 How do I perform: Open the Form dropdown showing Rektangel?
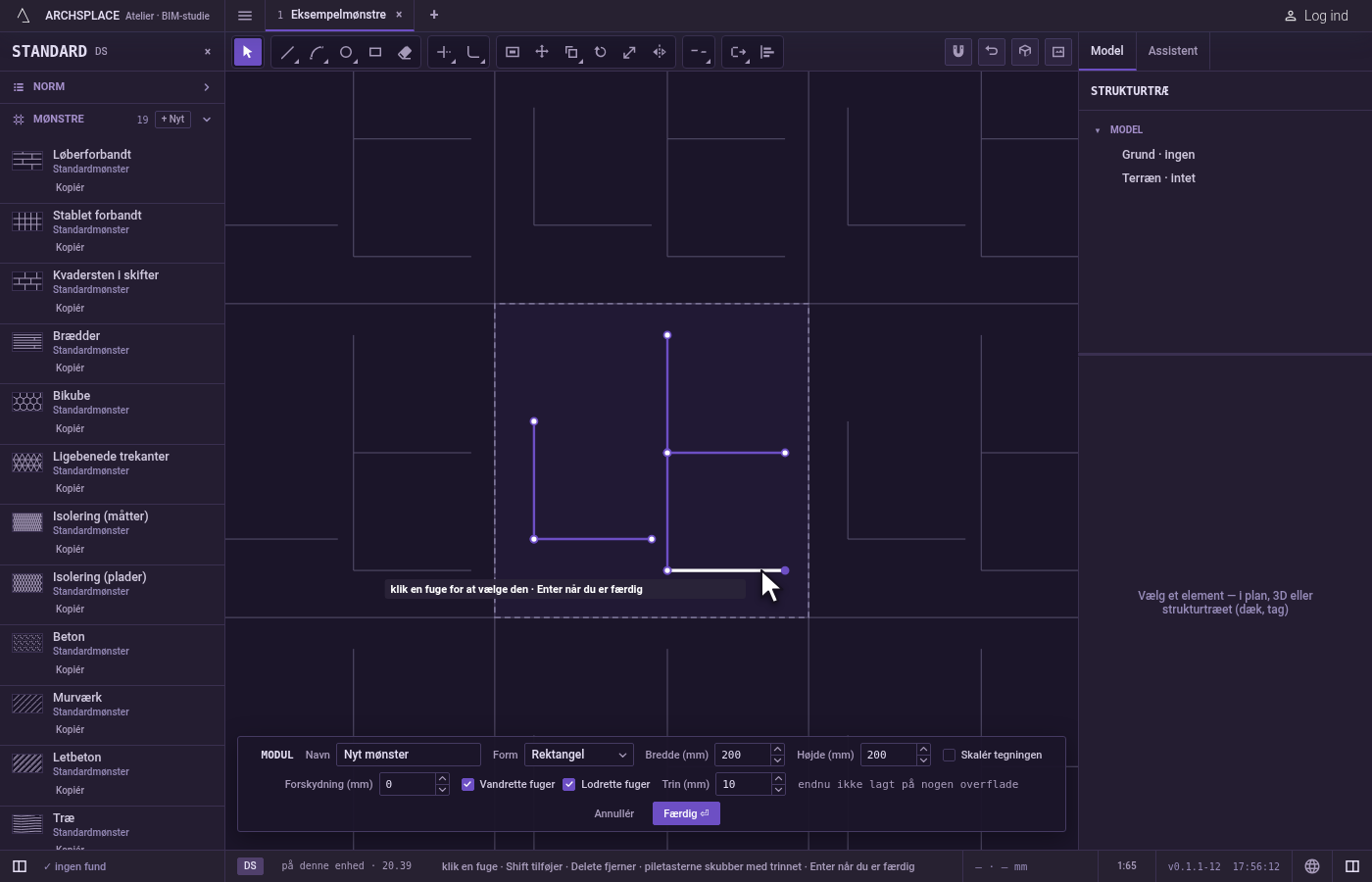point(578,755)
